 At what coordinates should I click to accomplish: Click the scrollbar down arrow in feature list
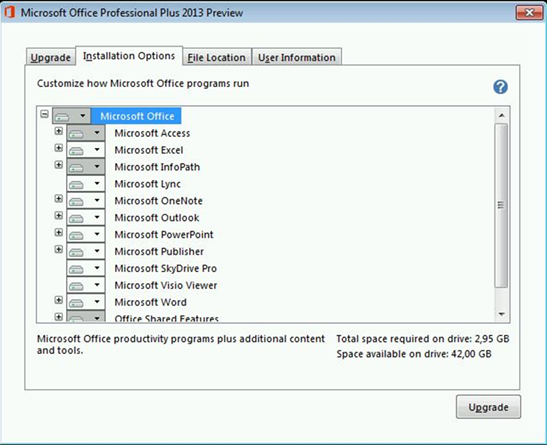coord(502,315)
